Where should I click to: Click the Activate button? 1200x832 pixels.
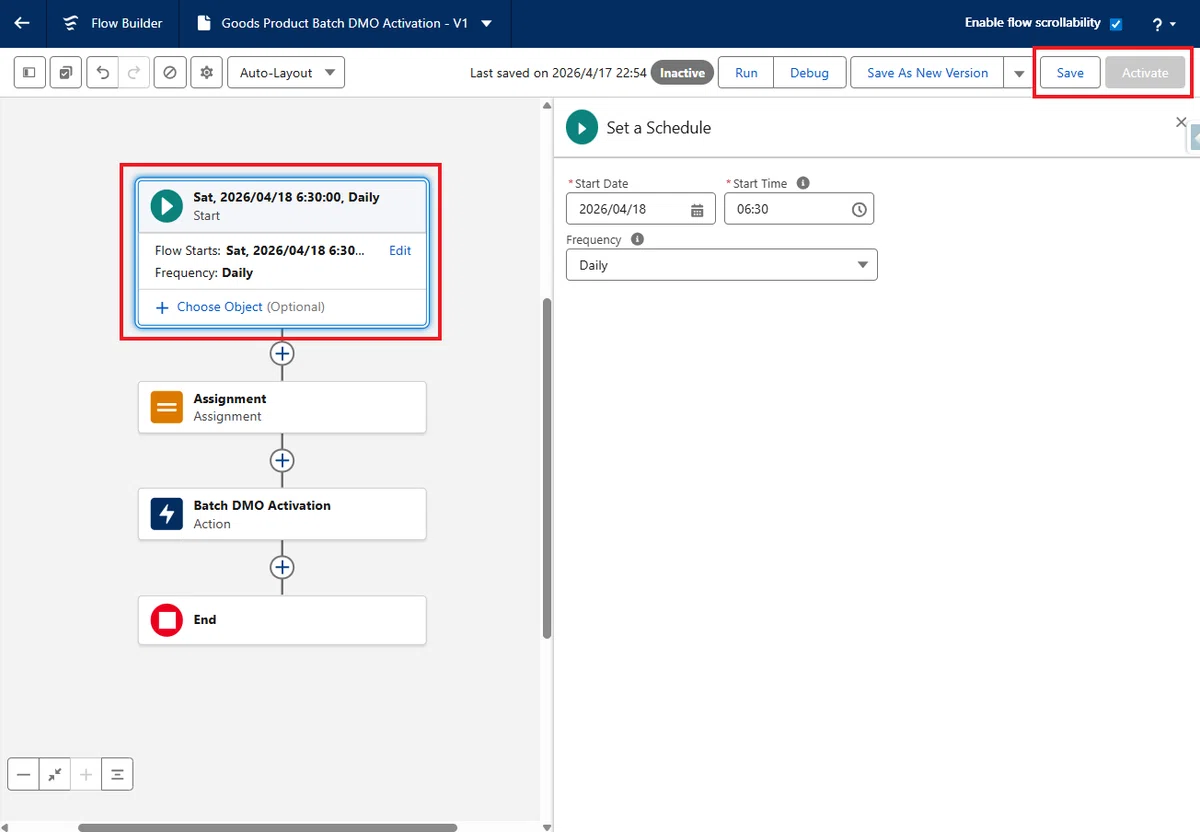point(1145,73)
